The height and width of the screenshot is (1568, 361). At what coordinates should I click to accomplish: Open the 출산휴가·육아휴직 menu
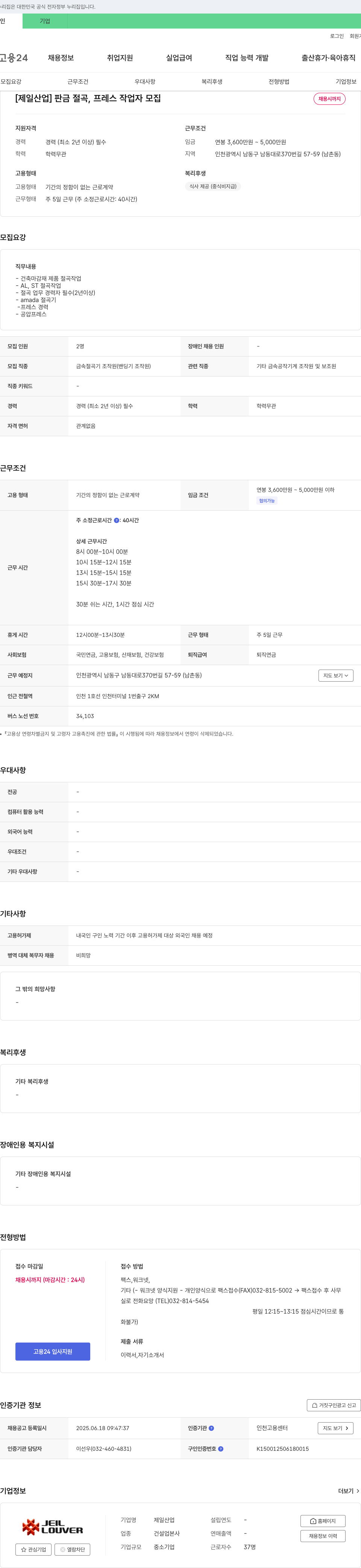(328, 58)
